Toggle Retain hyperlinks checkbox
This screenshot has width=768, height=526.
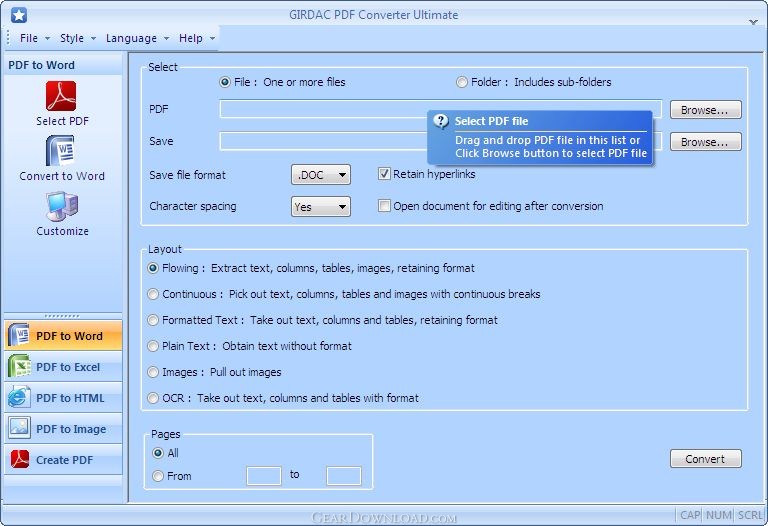pyautogui.click(x=384, y=174)
